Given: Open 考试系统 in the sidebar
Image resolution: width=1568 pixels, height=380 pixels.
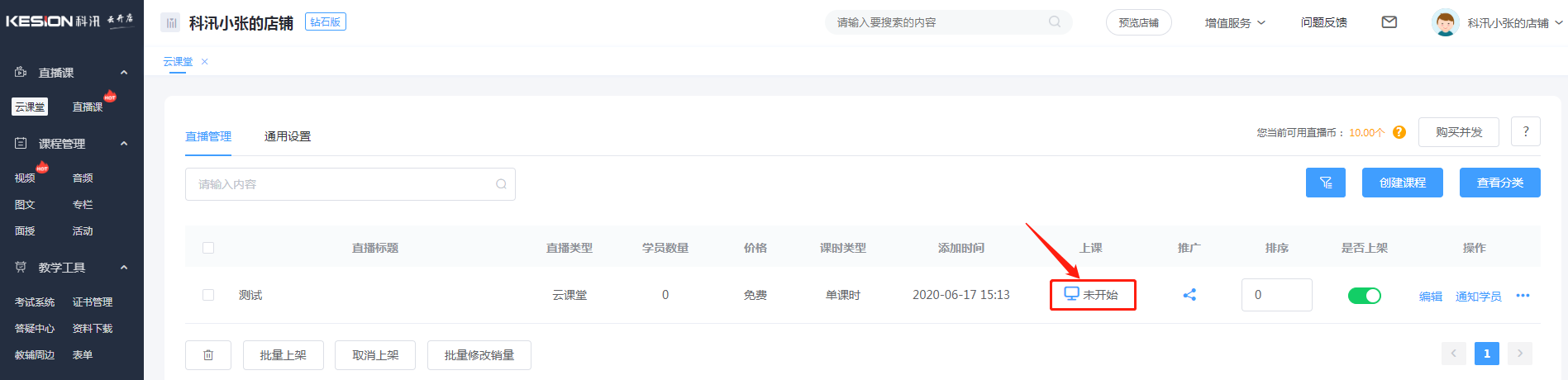Looking at the screenshot, I should pyautogui.click(x=35, y=302).
